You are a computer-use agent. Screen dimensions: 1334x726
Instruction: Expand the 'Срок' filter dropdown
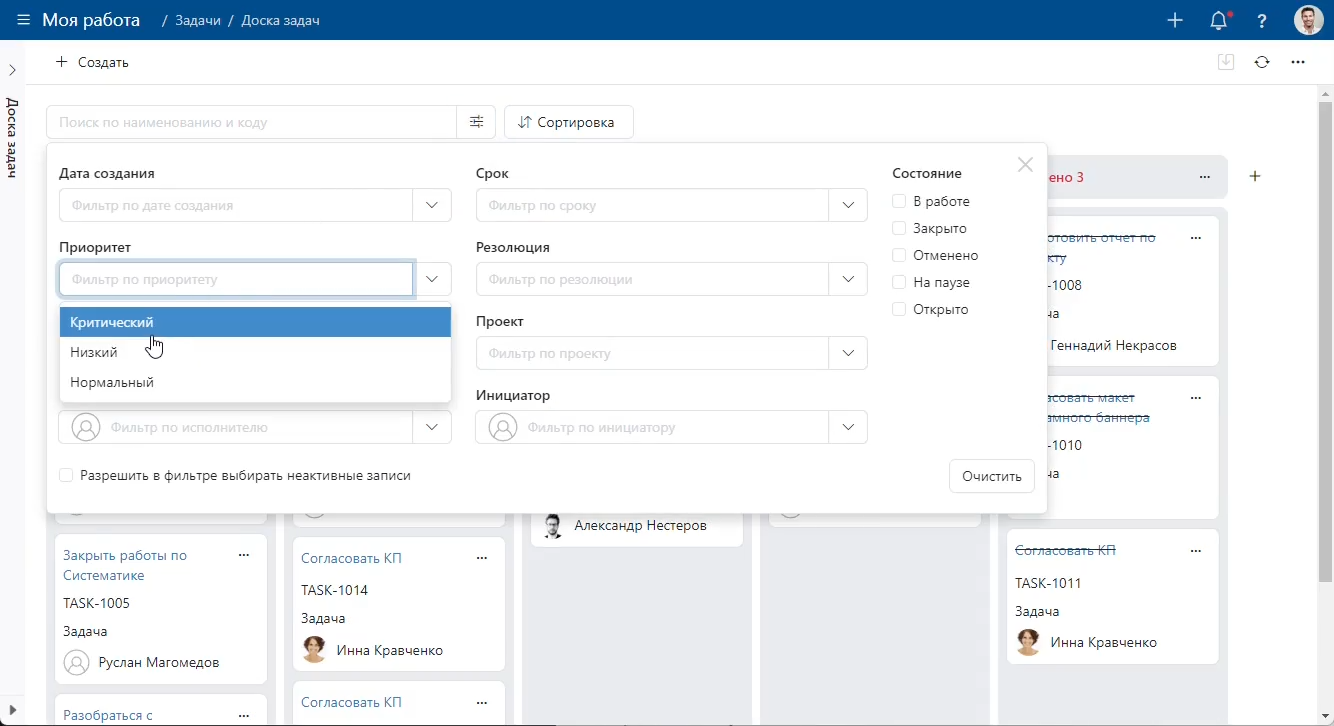point(847,205)
